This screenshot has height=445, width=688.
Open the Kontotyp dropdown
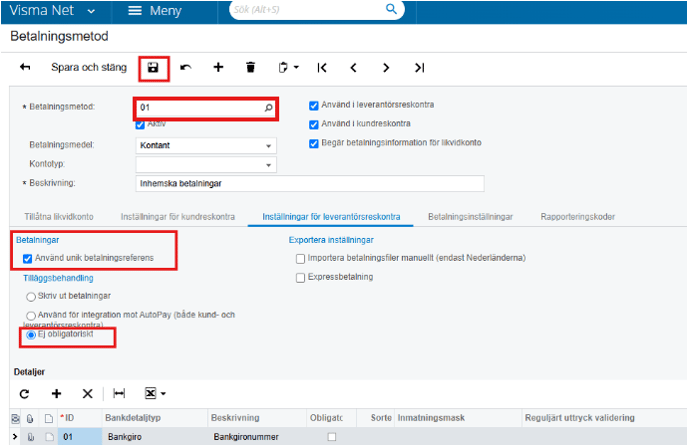point(269,165)
